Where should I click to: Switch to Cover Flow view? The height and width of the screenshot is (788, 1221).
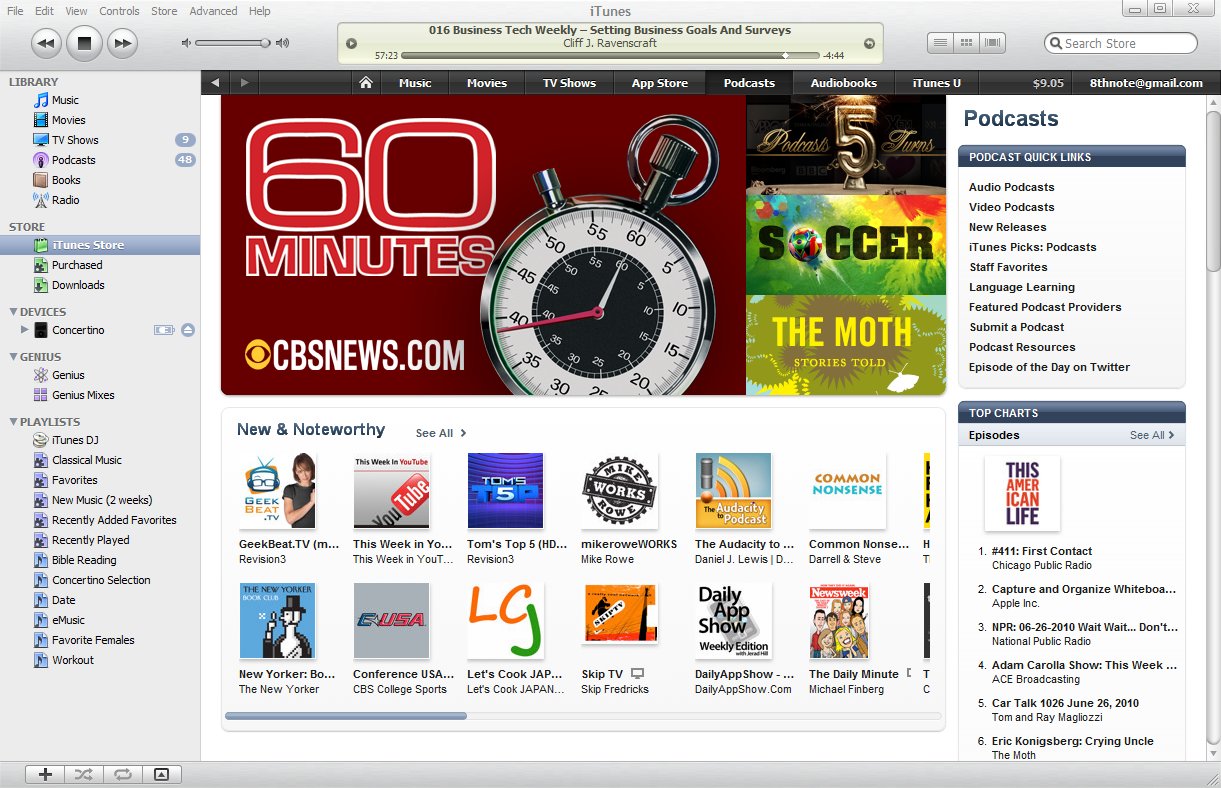[x=992, y=43]
